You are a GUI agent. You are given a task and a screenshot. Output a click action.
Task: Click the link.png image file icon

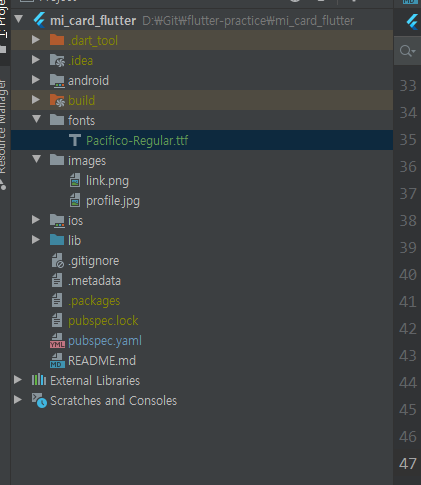(75, 180)
